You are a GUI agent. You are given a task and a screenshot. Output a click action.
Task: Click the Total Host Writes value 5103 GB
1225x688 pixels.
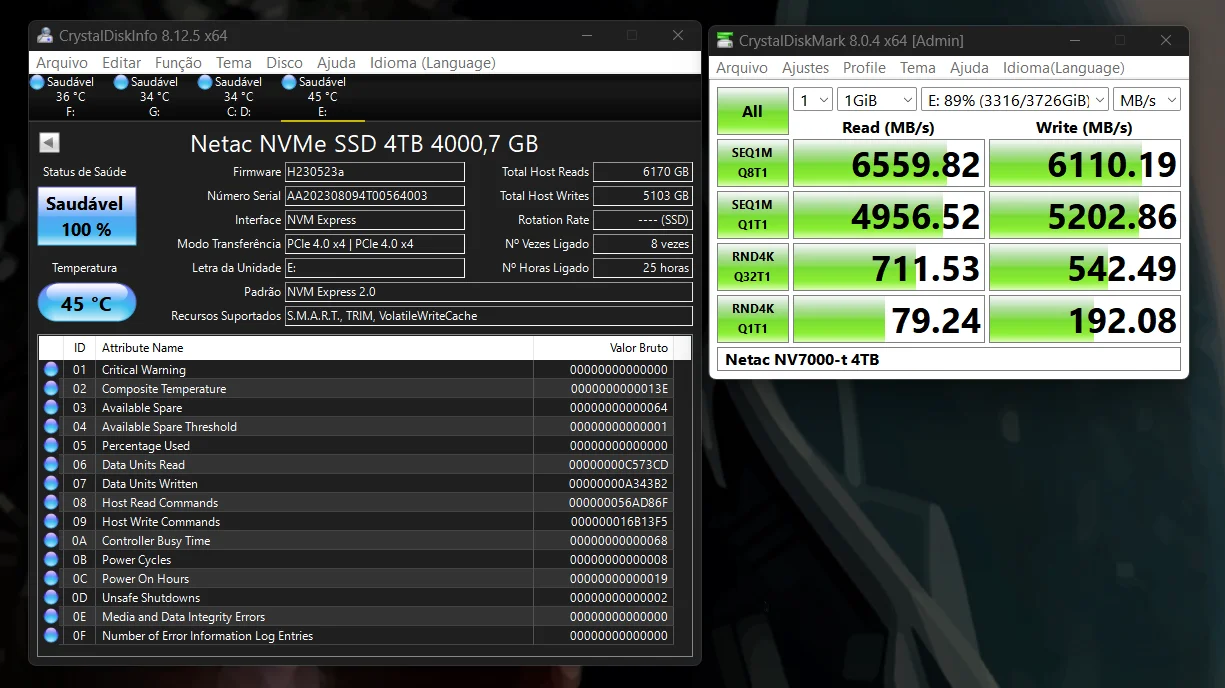coord(642,196)
